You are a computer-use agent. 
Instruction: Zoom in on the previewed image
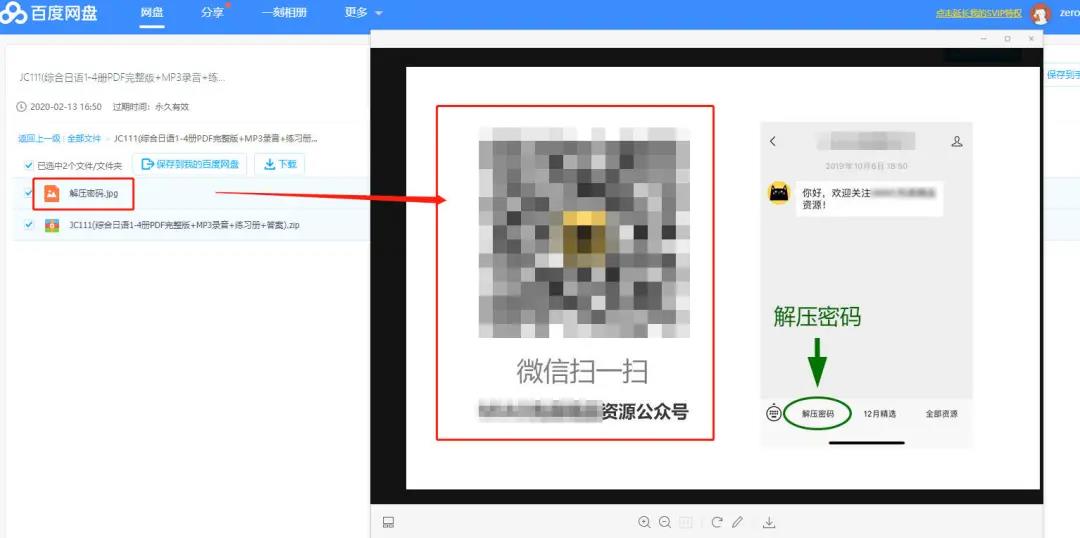pos(644,522)
